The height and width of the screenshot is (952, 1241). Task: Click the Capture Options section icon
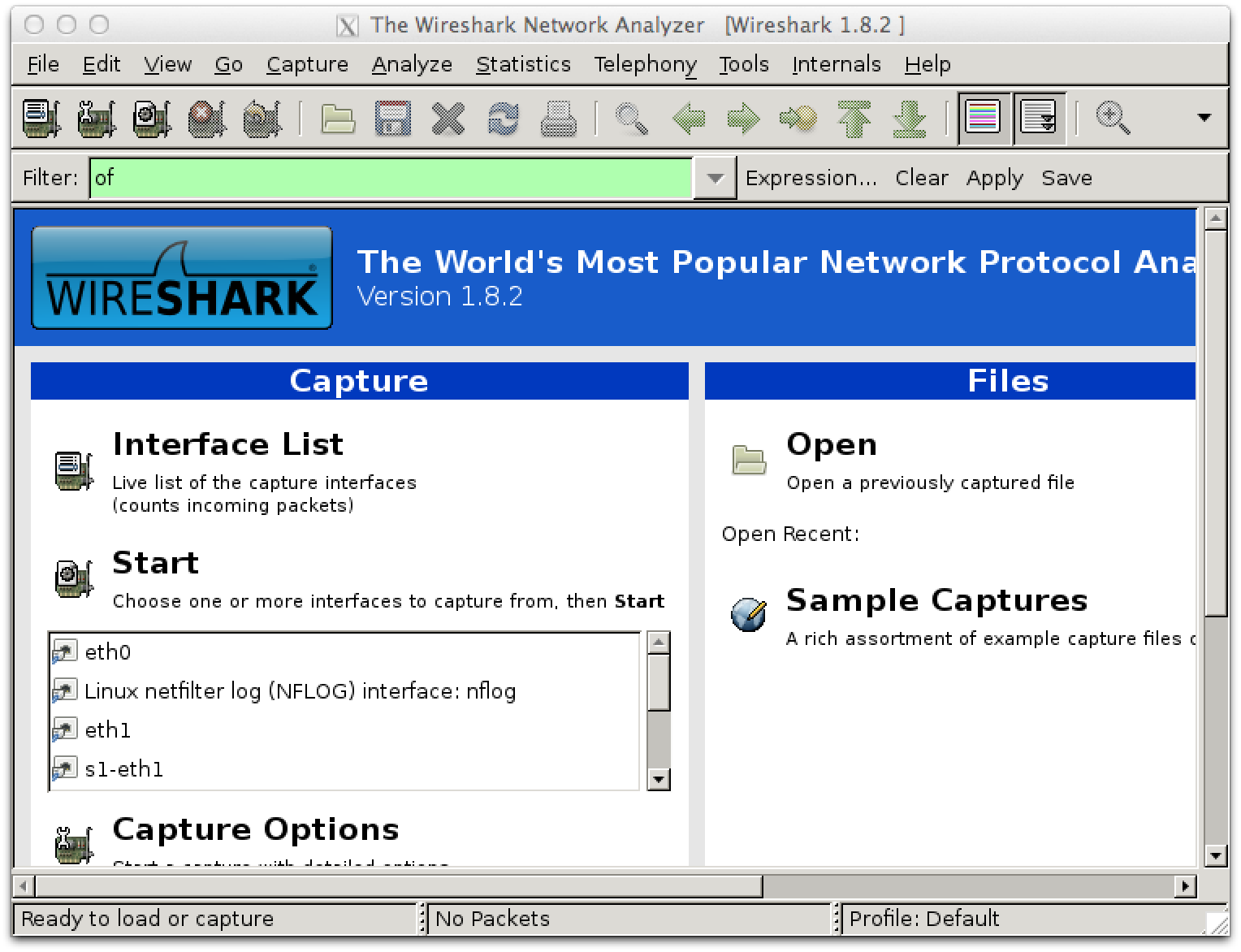(74, 844)
